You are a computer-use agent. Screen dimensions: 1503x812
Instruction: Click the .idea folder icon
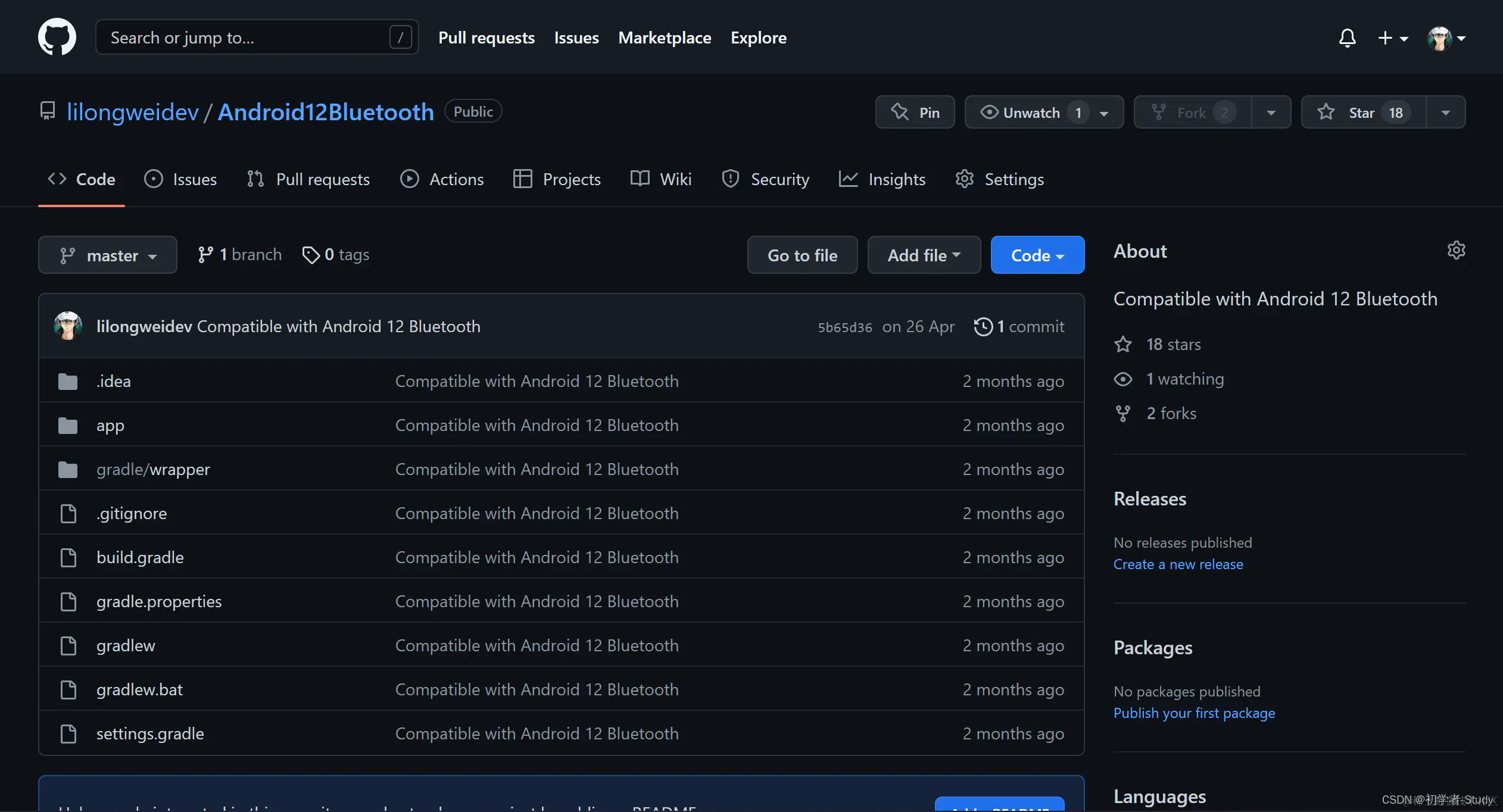coord(68,381)
